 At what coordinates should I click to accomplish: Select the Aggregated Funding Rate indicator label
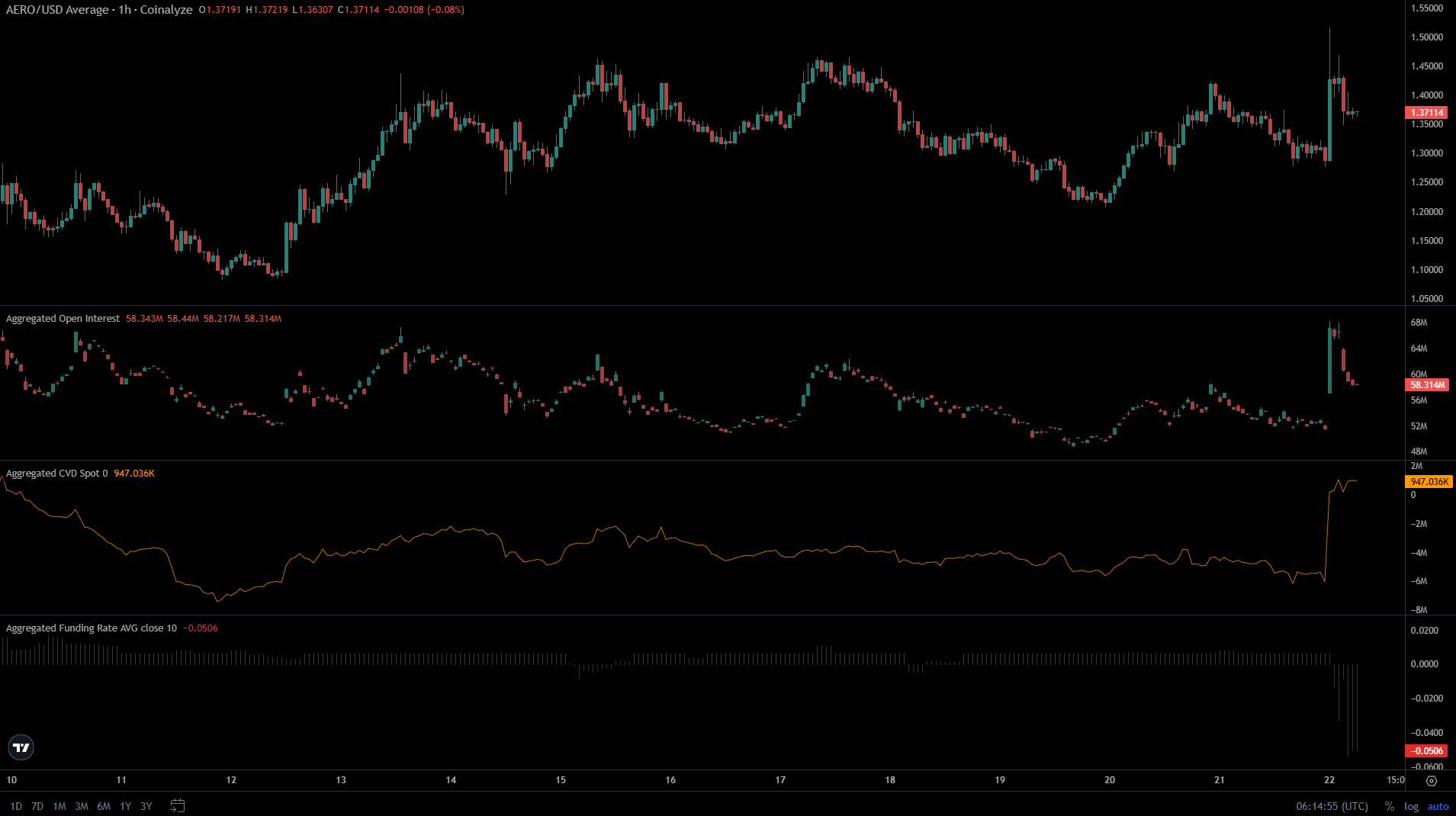coord(91,628)
